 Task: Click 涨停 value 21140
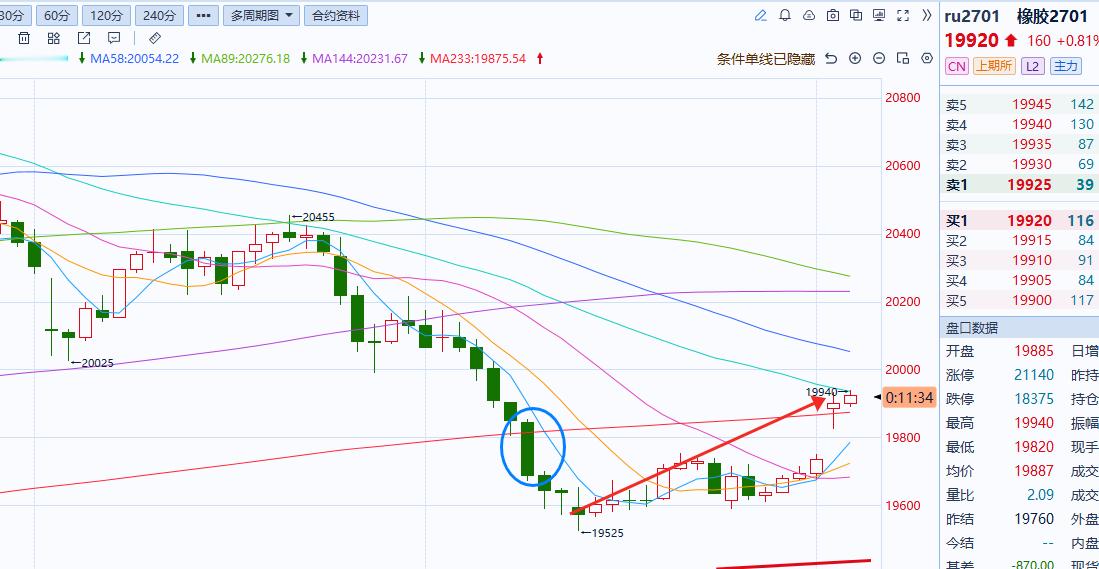1034,375
